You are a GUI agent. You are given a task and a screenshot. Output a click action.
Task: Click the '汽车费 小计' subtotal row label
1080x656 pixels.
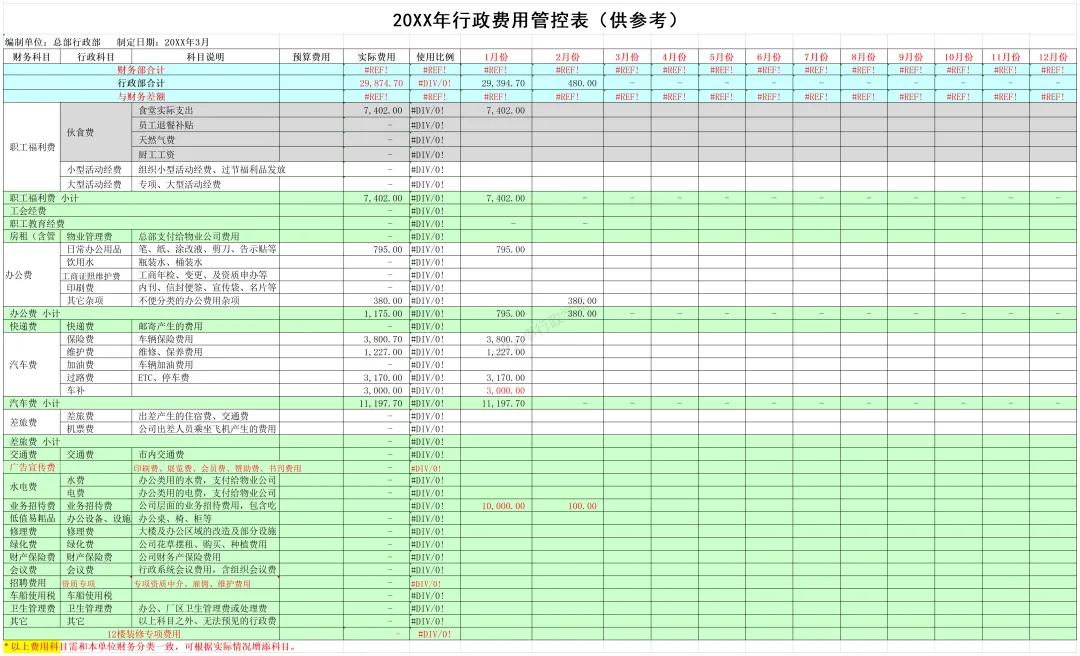35,403
